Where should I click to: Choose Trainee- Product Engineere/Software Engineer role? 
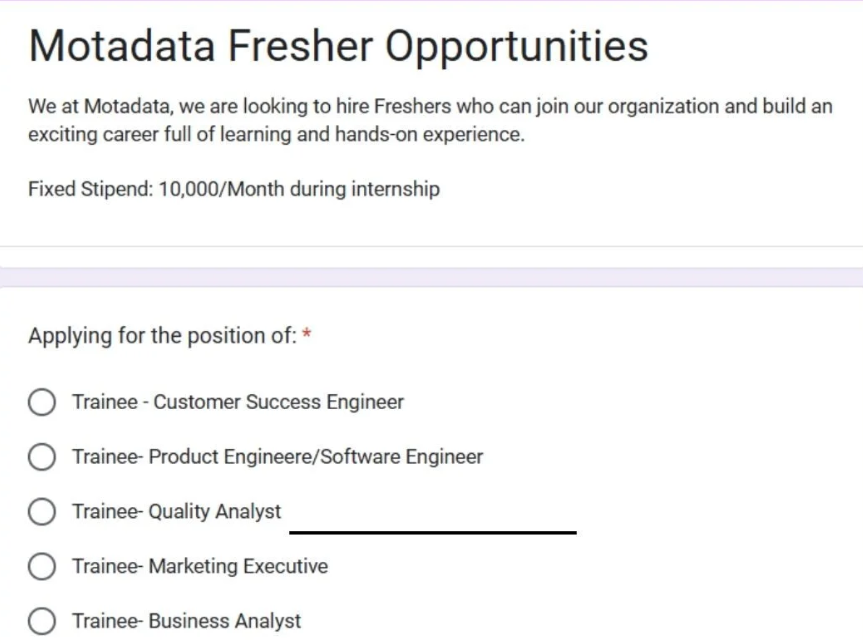41,457
